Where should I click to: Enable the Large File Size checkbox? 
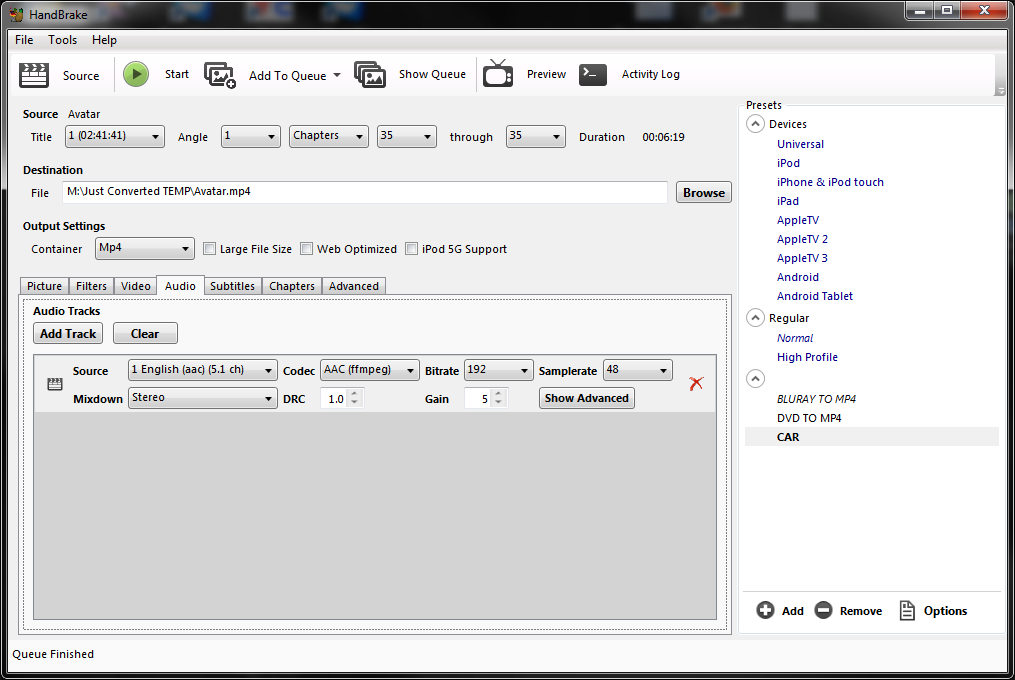pyautogui.click(x=209, y=249)
